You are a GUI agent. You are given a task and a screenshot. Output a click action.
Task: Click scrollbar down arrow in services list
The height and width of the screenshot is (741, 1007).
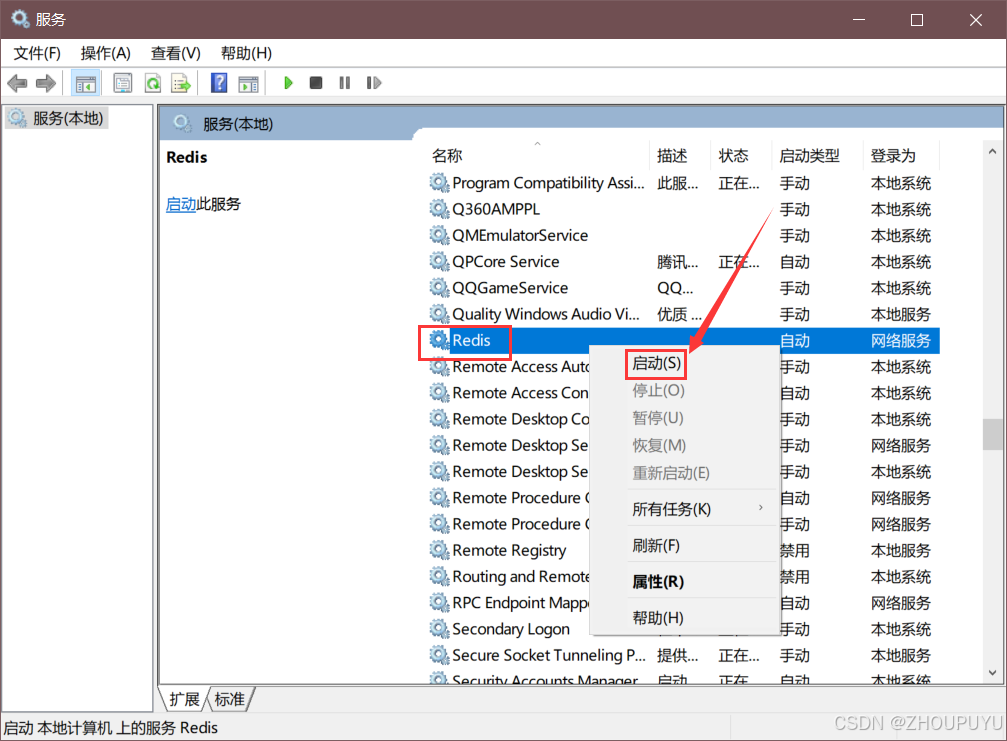click(992, 673)
